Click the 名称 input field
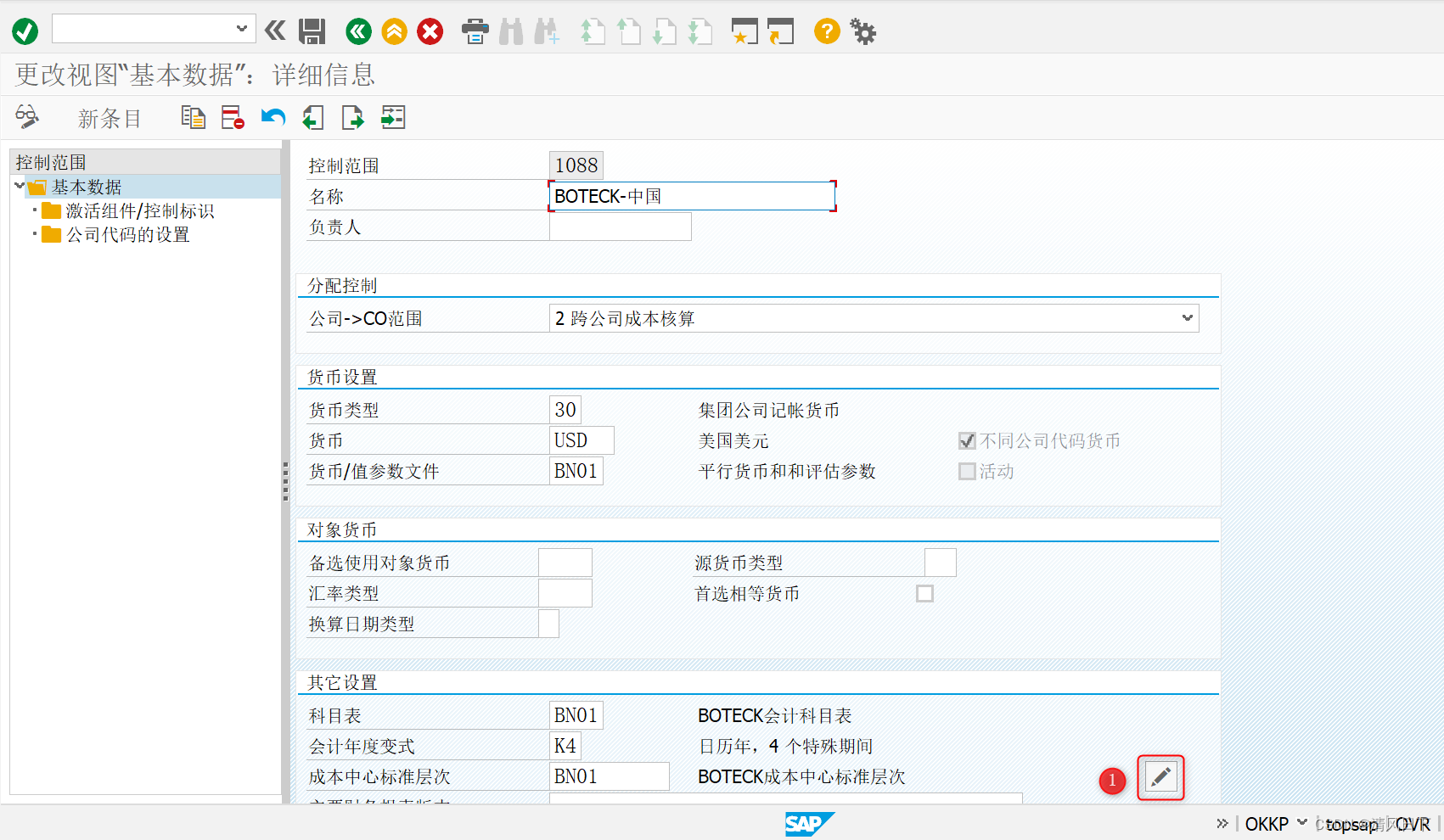Image resolution: width=1444 pixels, height=840 pixels. pos(692,196)
